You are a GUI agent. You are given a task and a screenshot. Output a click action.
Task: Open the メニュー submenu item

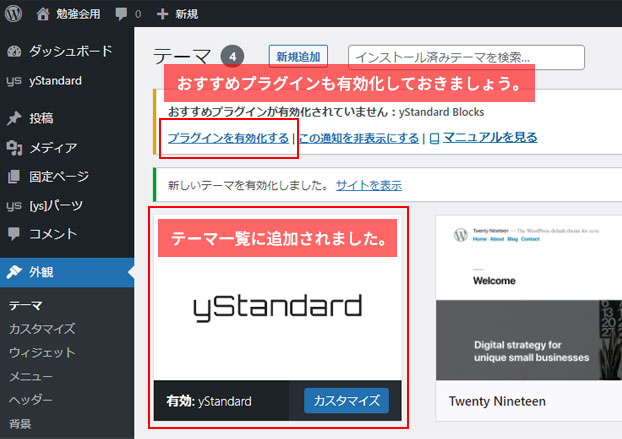point(31,376)
